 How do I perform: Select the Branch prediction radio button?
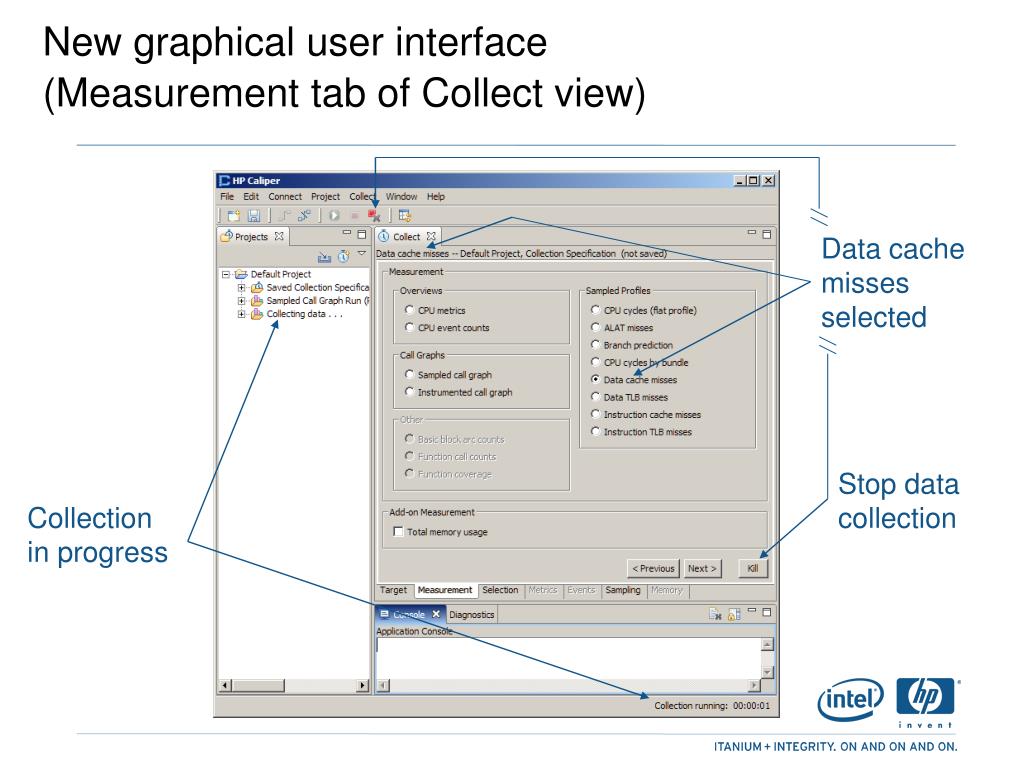(596, 344)
